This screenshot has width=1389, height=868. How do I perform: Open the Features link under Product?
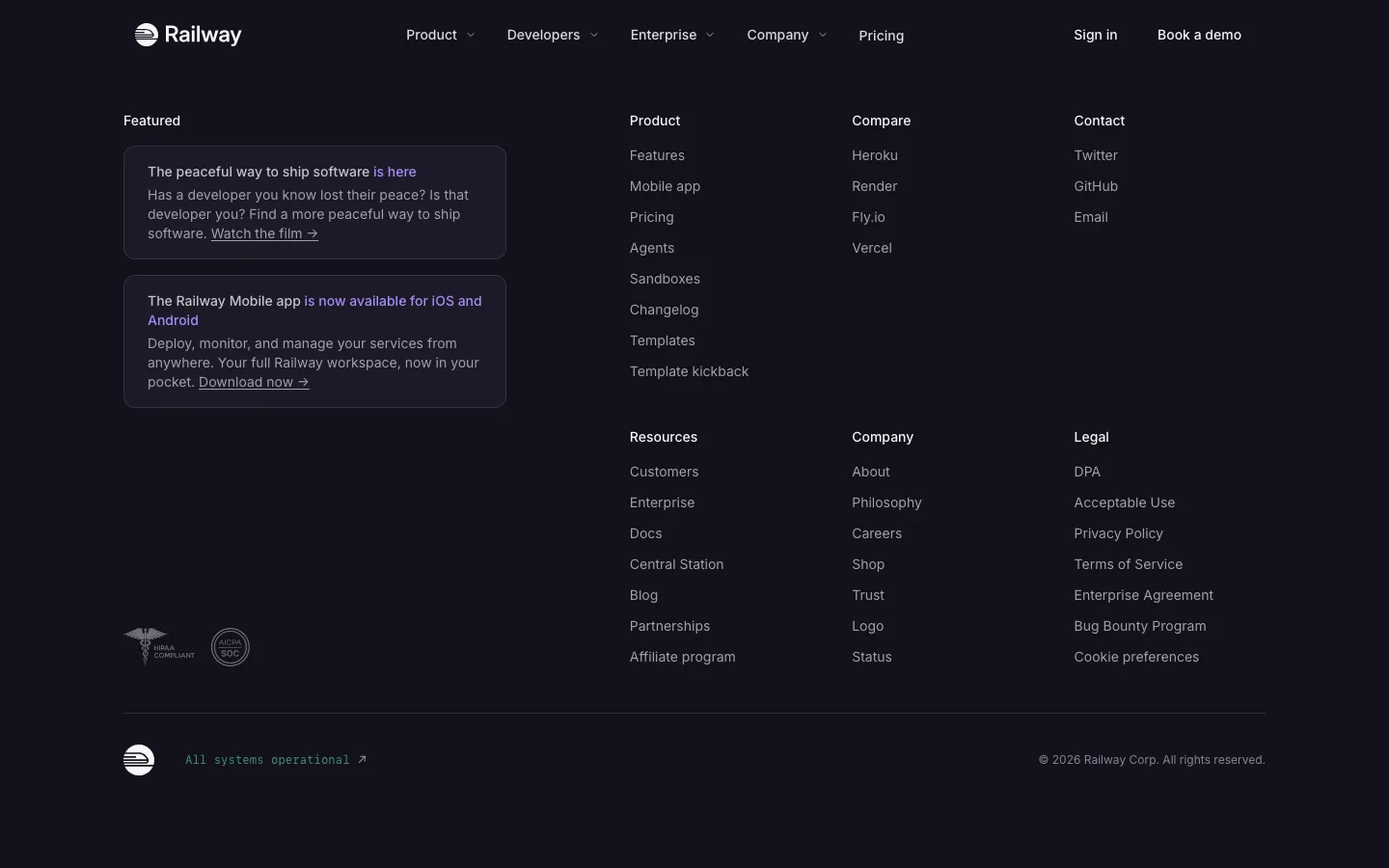(657, 155)
